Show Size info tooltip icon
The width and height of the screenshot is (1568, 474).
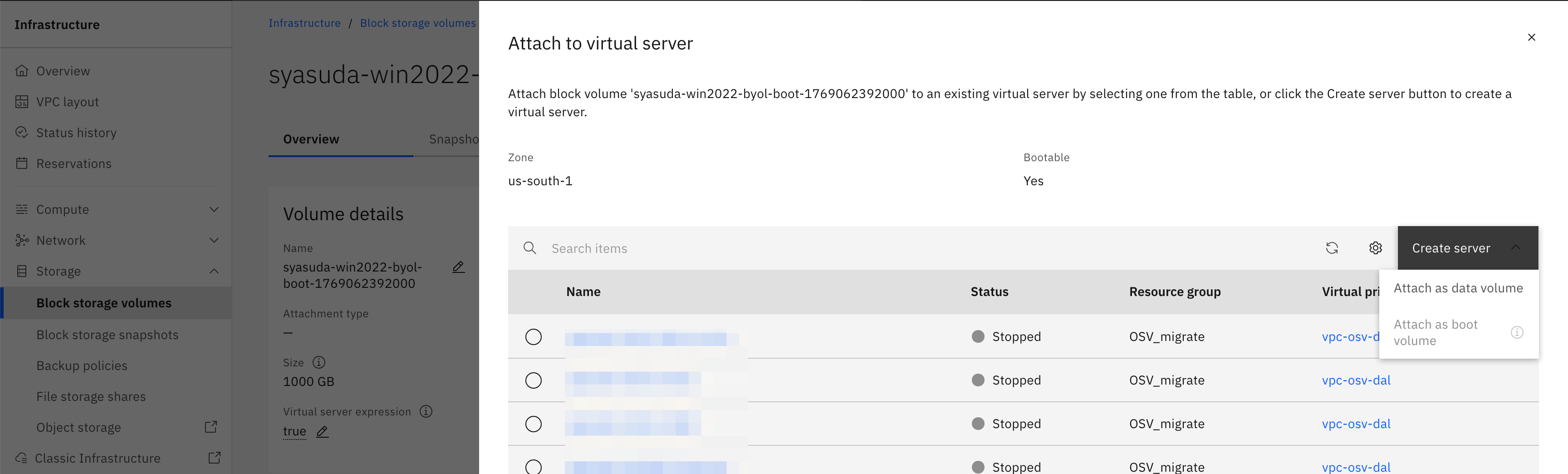tap(319, 362)
